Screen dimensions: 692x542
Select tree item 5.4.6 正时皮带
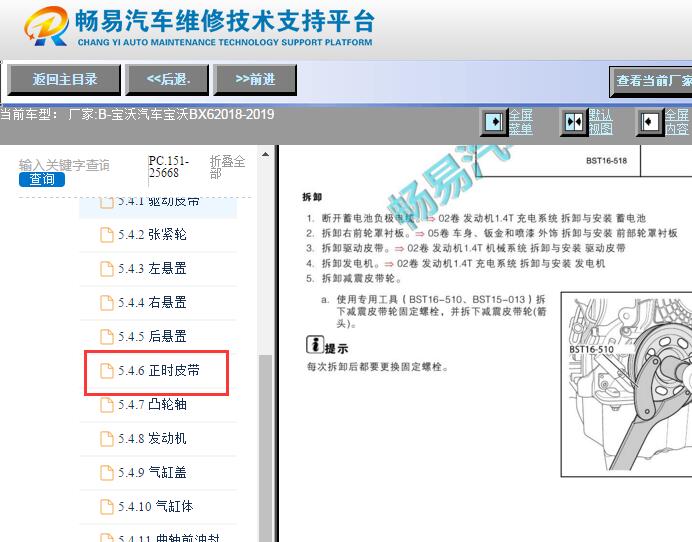tap(158, 371)
